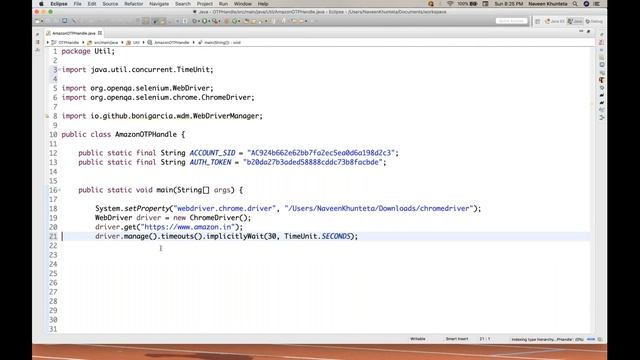Click the AUTH_TOKEN constant name
The image size is (640, 360).
tap(210, 162)
